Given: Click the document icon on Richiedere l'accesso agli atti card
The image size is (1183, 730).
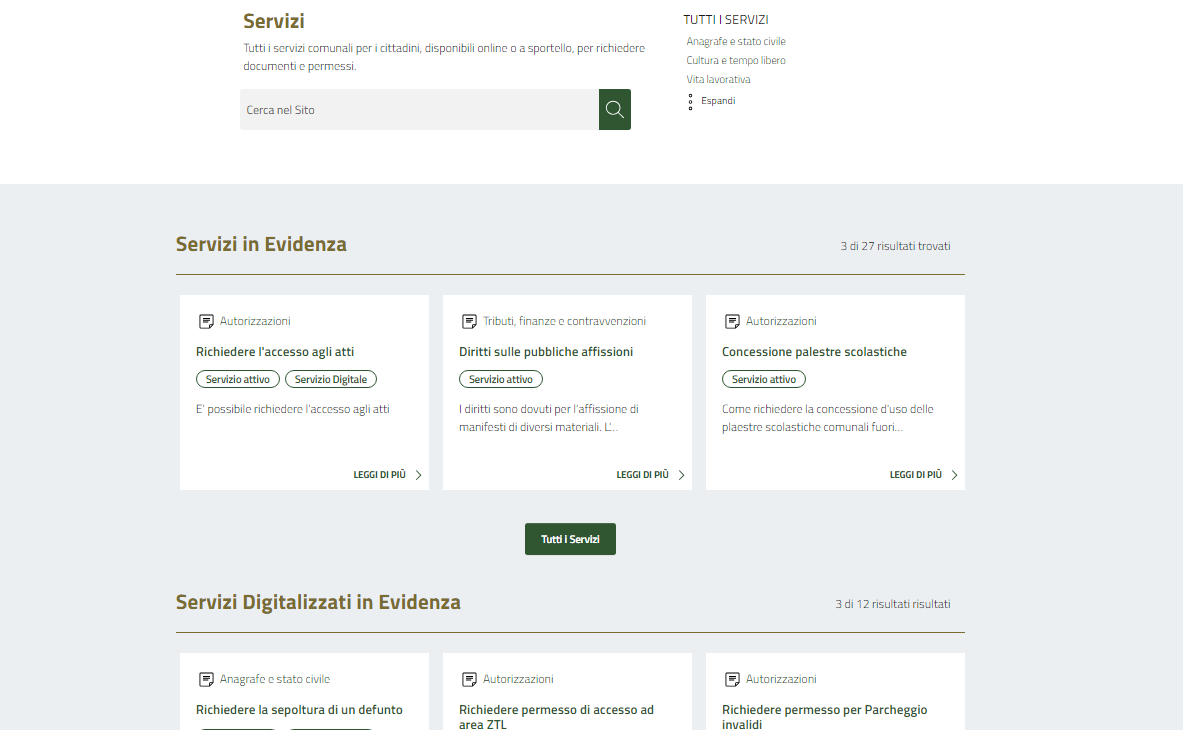Looking at the screenshot, I should 206,321.
